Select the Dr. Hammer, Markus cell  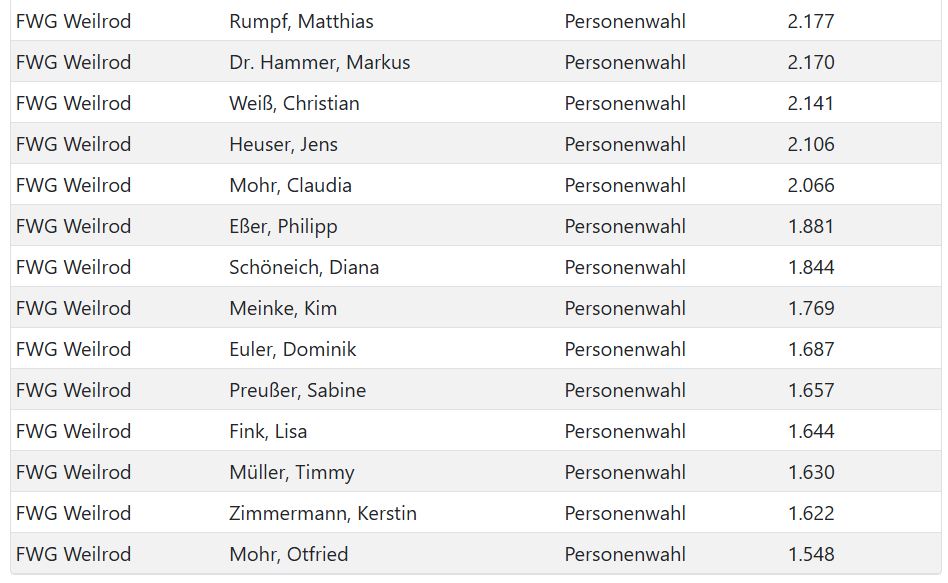pyautogui.click(x=319, y=62)
